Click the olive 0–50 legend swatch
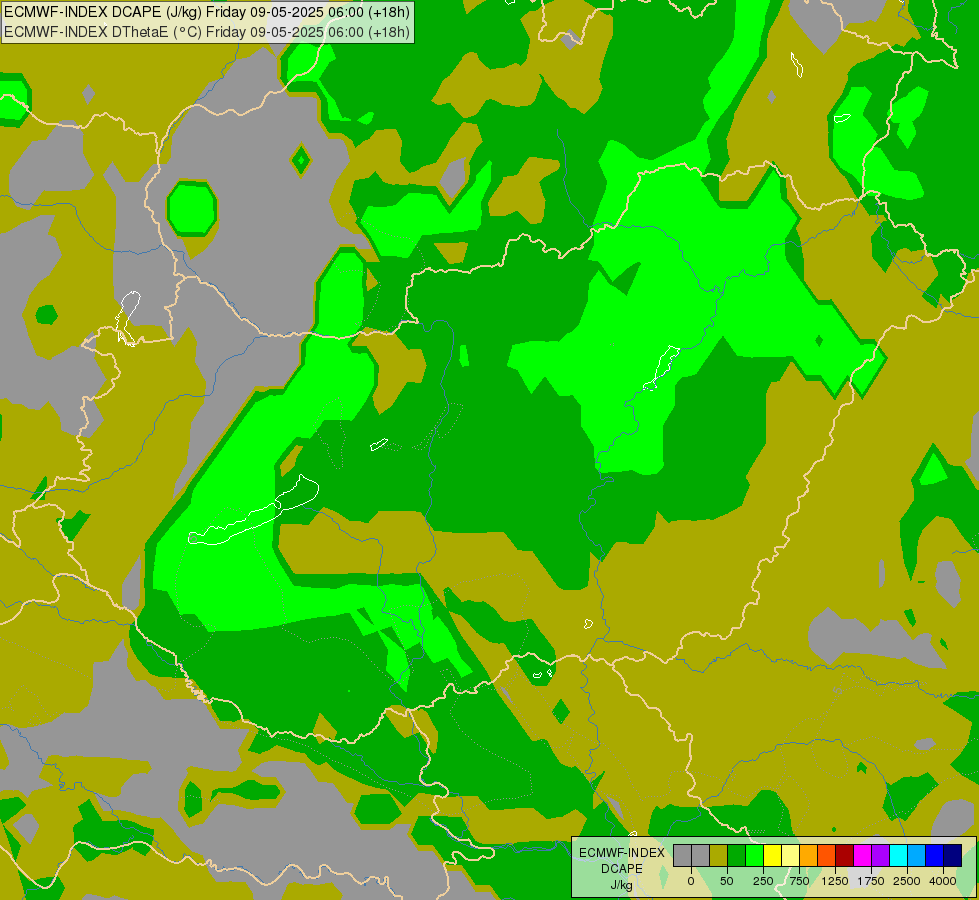 719,855
